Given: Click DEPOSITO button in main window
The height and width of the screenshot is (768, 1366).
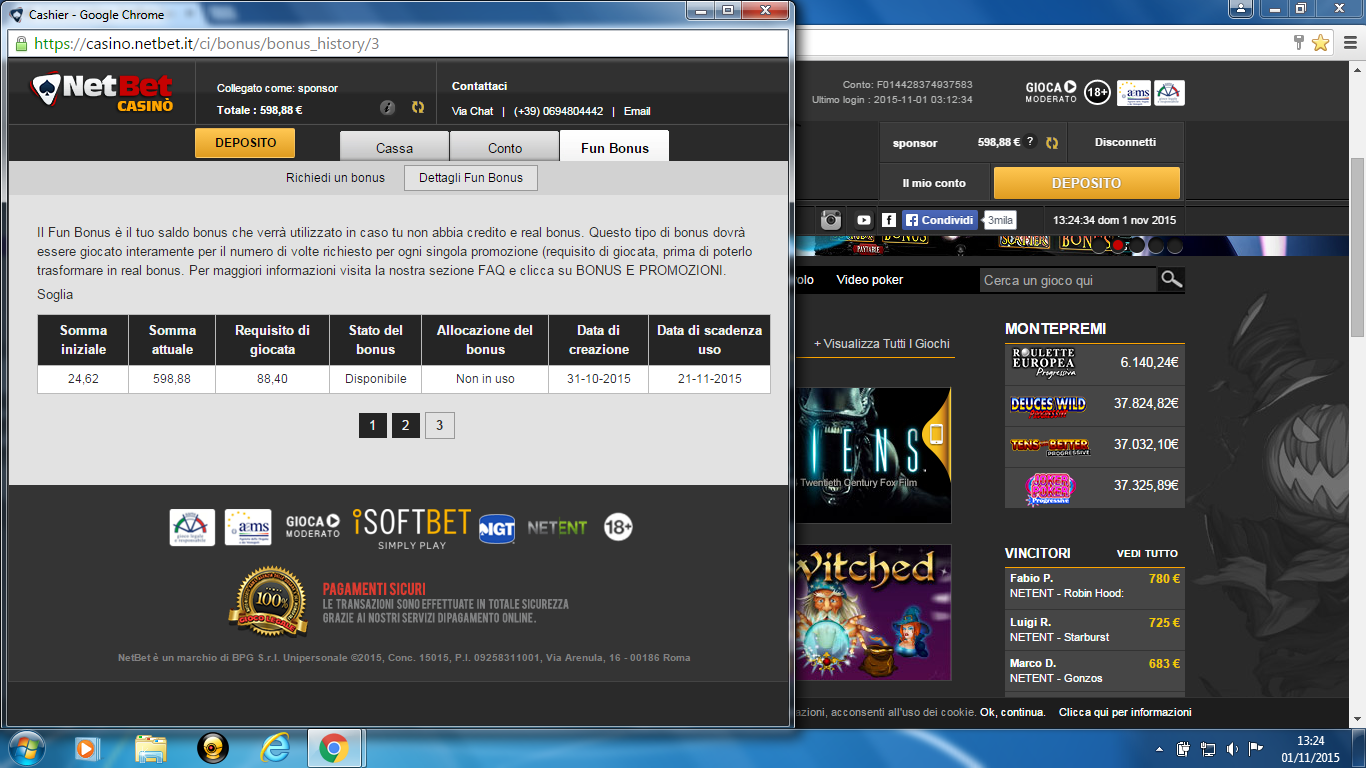Looking at the screenshot, I should pos(1086,183).
